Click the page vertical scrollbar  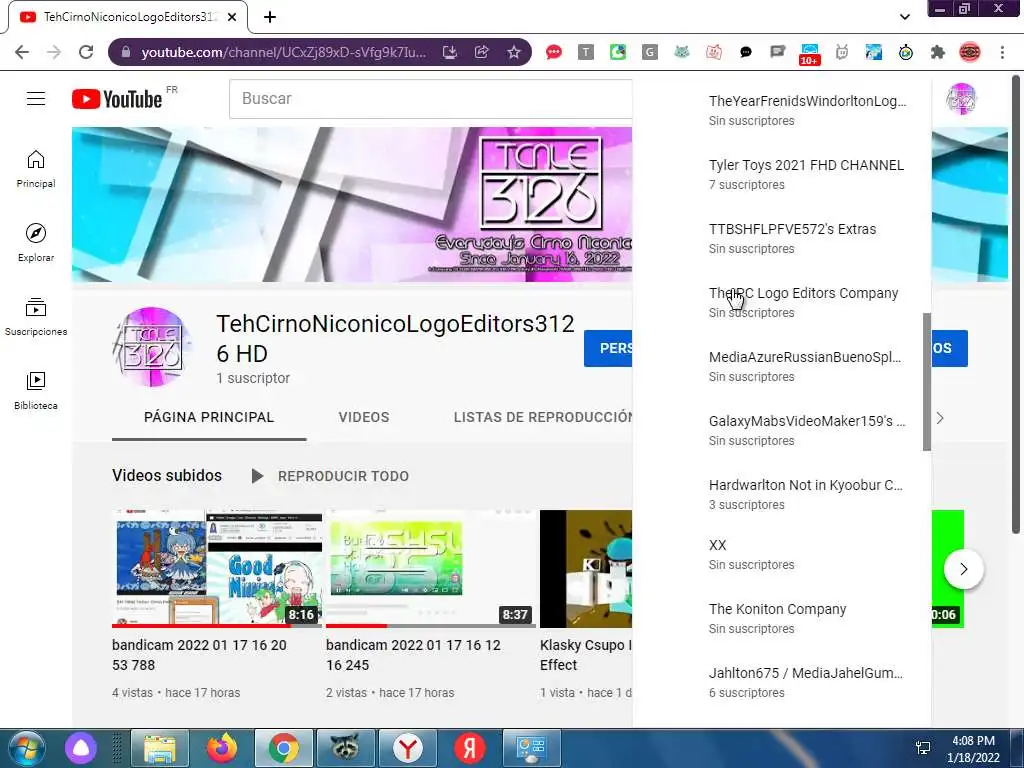(1016, 304)
